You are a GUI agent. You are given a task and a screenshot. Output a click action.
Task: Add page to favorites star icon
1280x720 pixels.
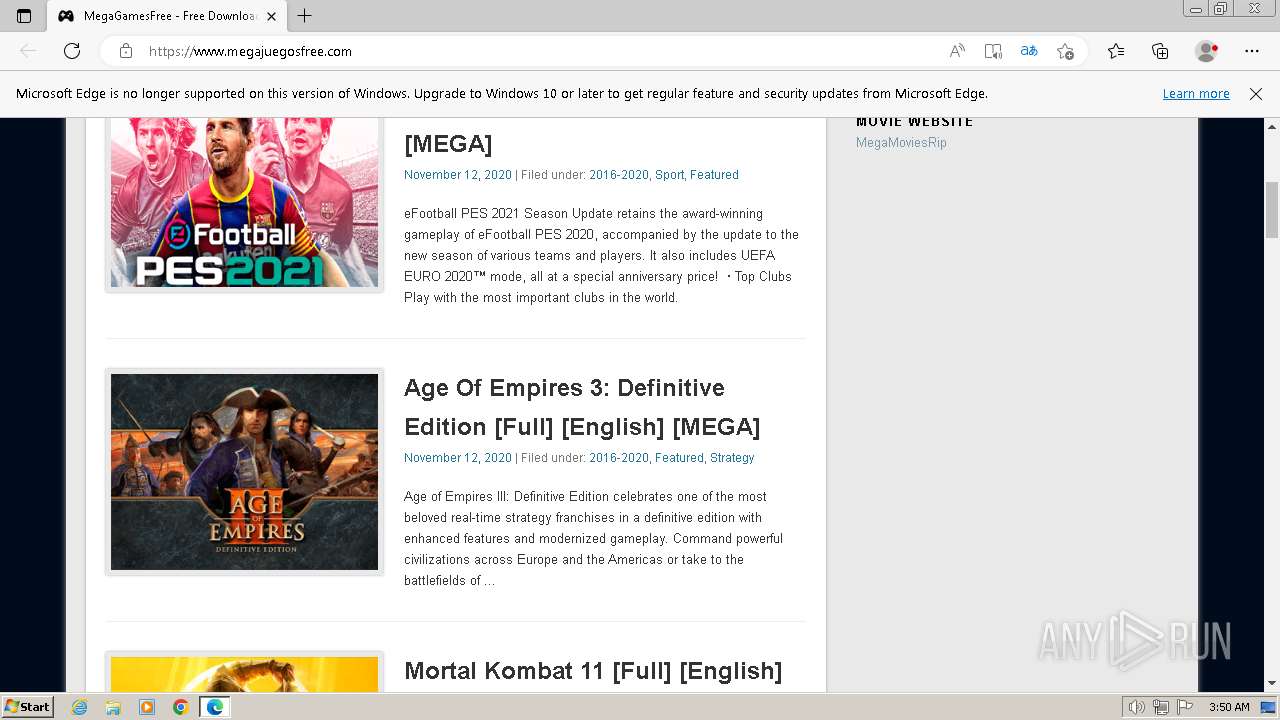pyautogui.click(x=1065, y=51)
